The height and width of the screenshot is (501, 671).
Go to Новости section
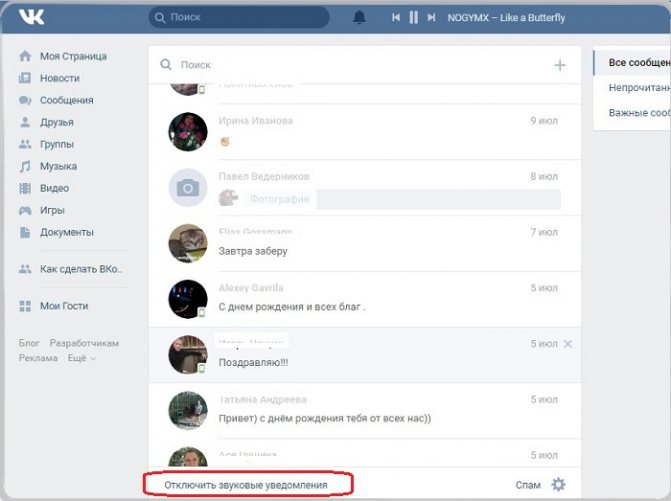pyautogui.click(x=59, y=78)
